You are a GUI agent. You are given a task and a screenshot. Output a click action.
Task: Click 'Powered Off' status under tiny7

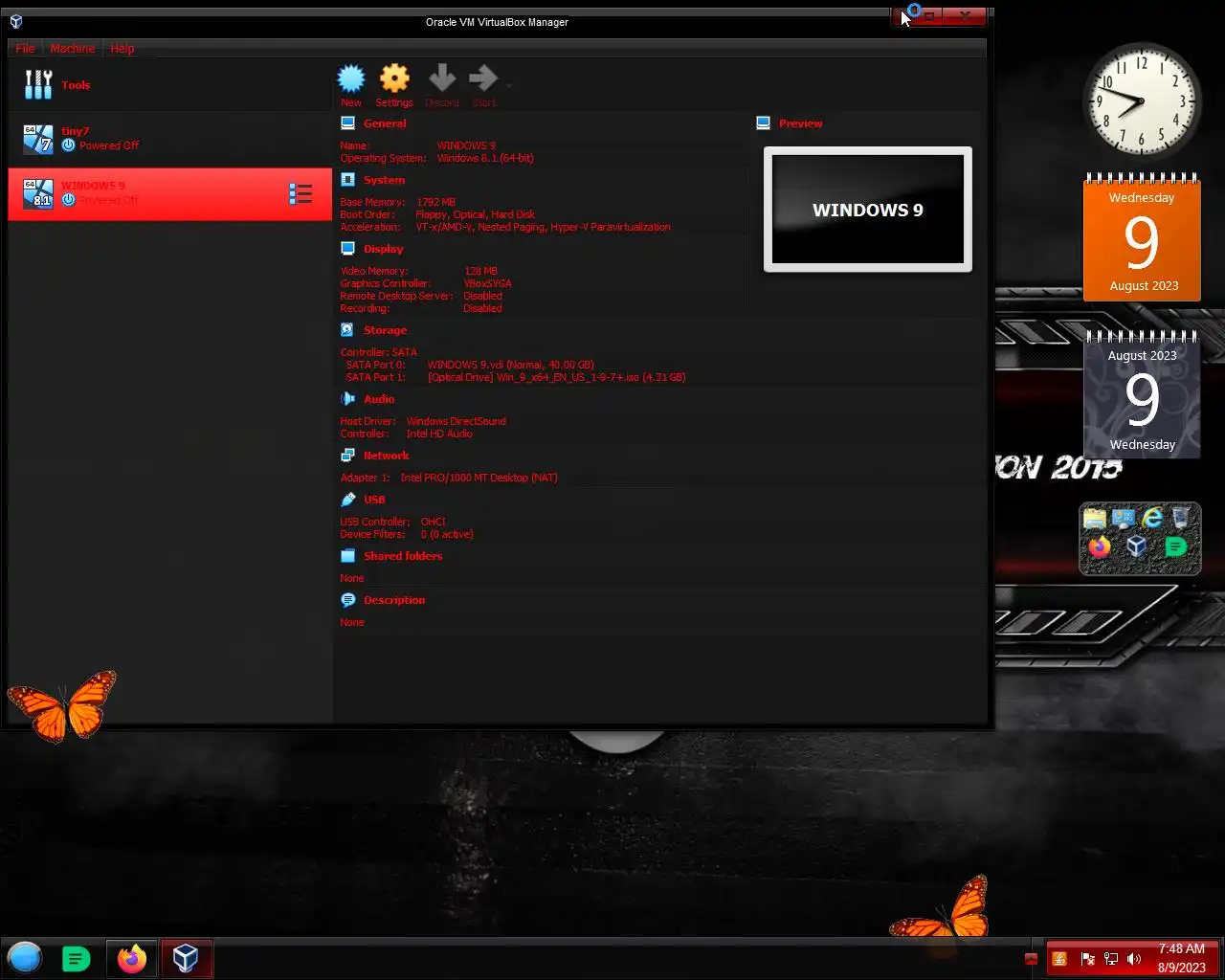pyautogui.click(x=109, y=145)
